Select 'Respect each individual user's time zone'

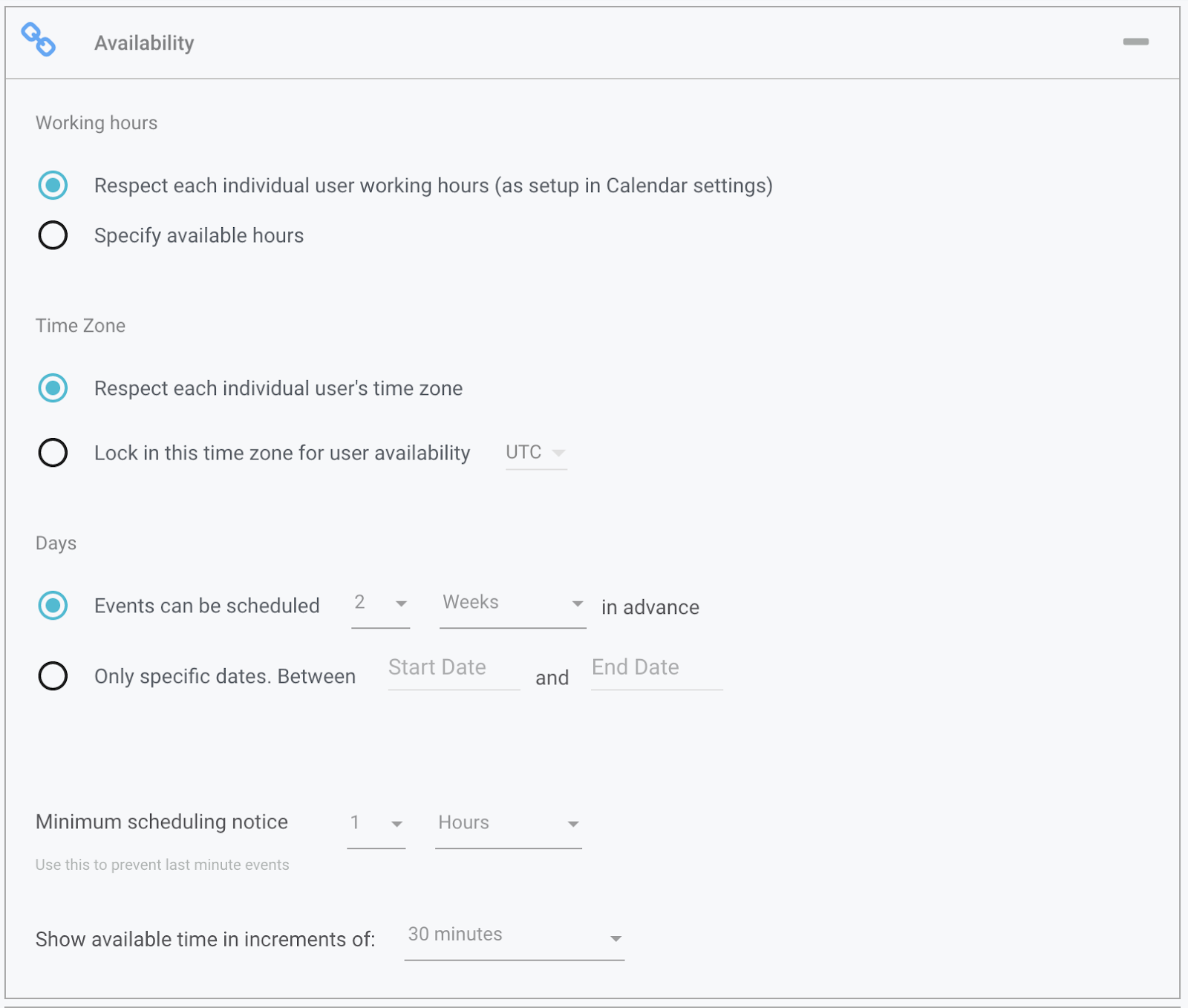(53, 387)
